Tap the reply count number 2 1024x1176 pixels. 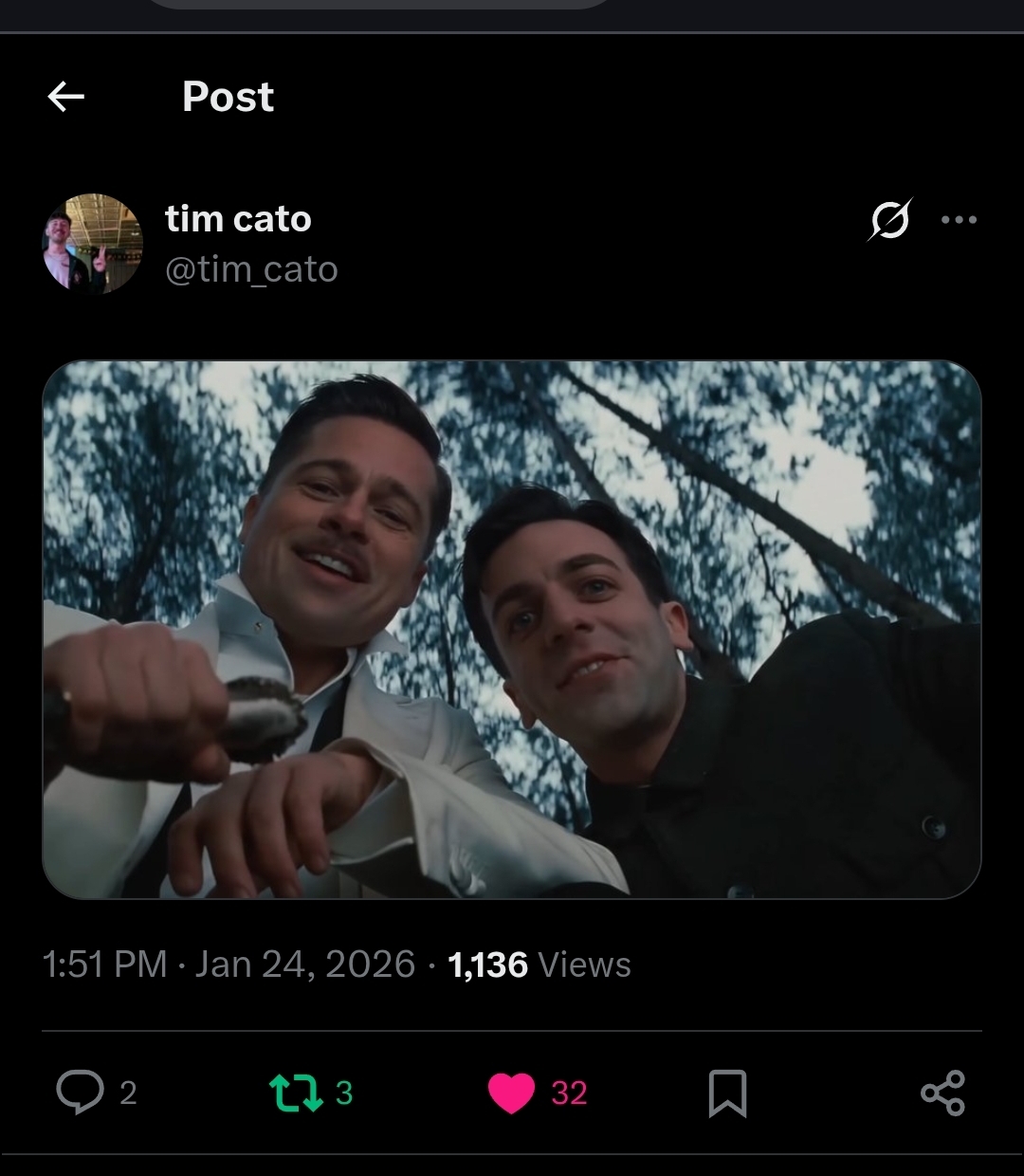(128, 1093)
